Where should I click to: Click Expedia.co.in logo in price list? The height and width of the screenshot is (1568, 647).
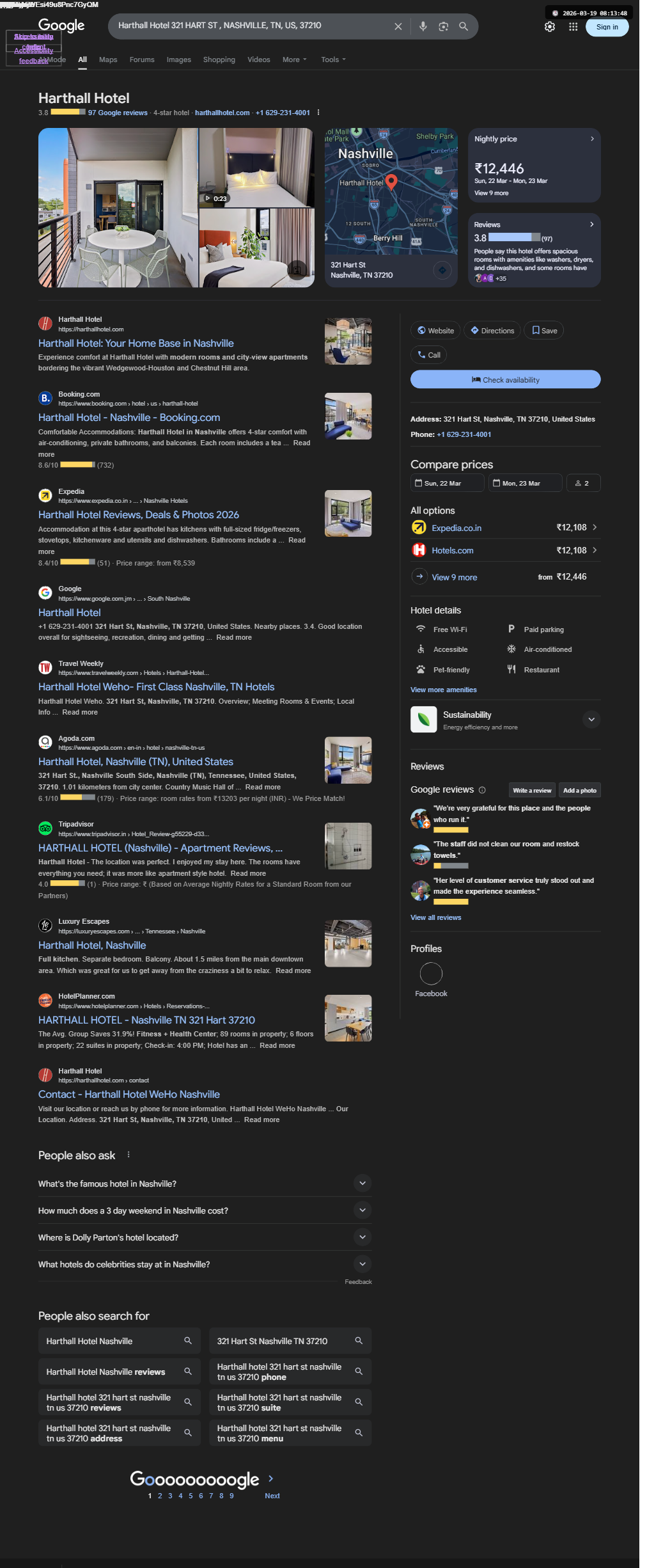point(419,528)
